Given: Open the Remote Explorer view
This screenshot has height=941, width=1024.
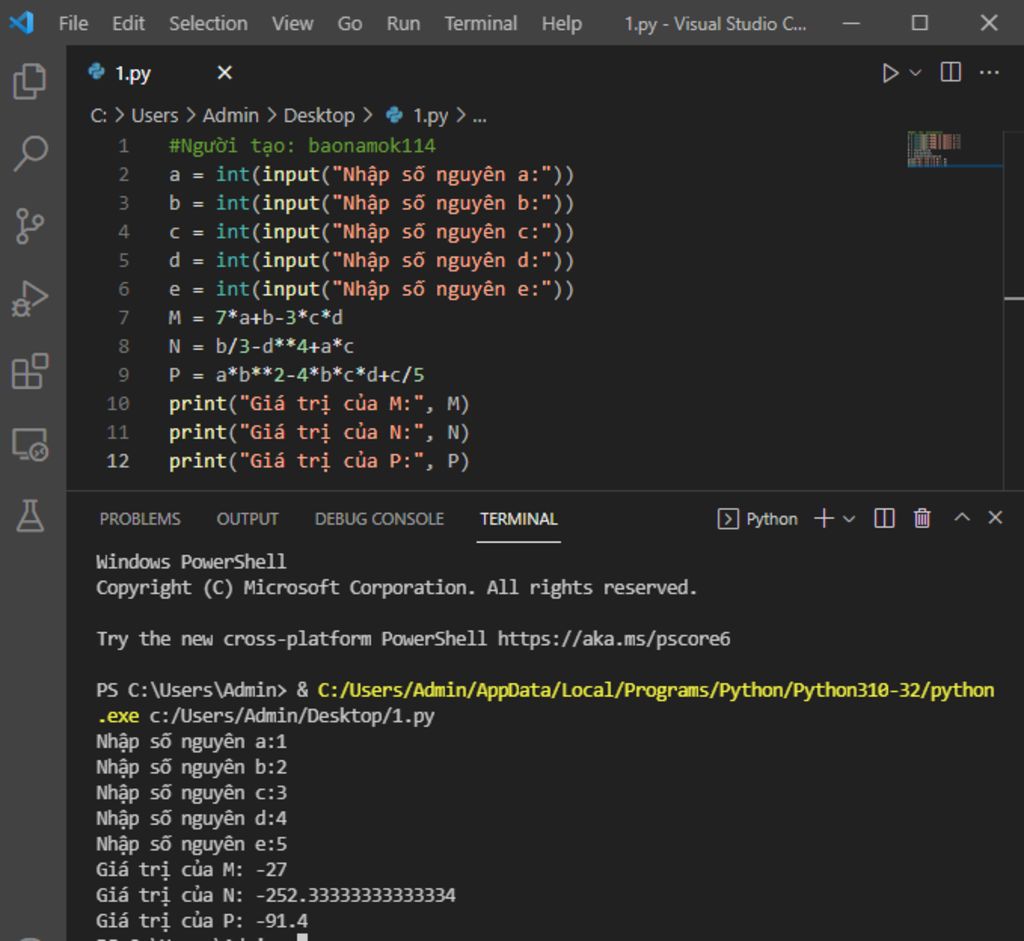Looking at the screenshot, I should [30, 445].
